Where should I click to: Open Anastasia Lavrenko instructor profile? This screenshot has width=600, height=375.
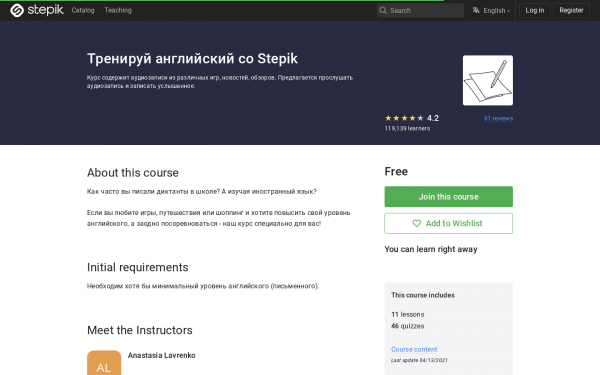pos(161,355)
